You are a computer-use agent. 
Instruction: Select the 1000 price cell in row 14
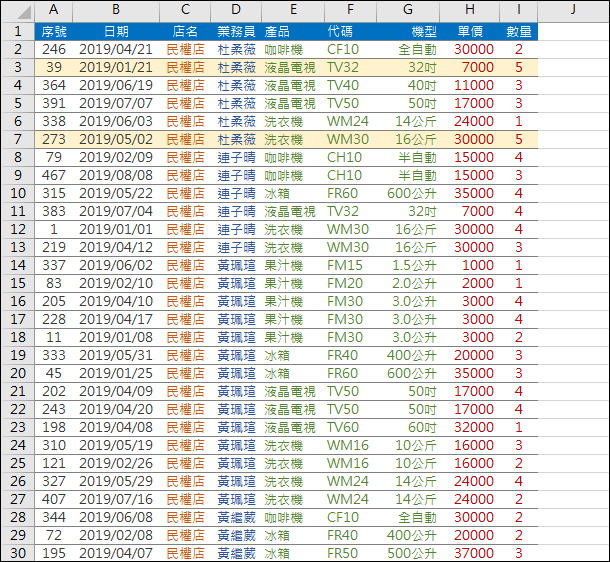pyautogui.click(x=470, y=265)
